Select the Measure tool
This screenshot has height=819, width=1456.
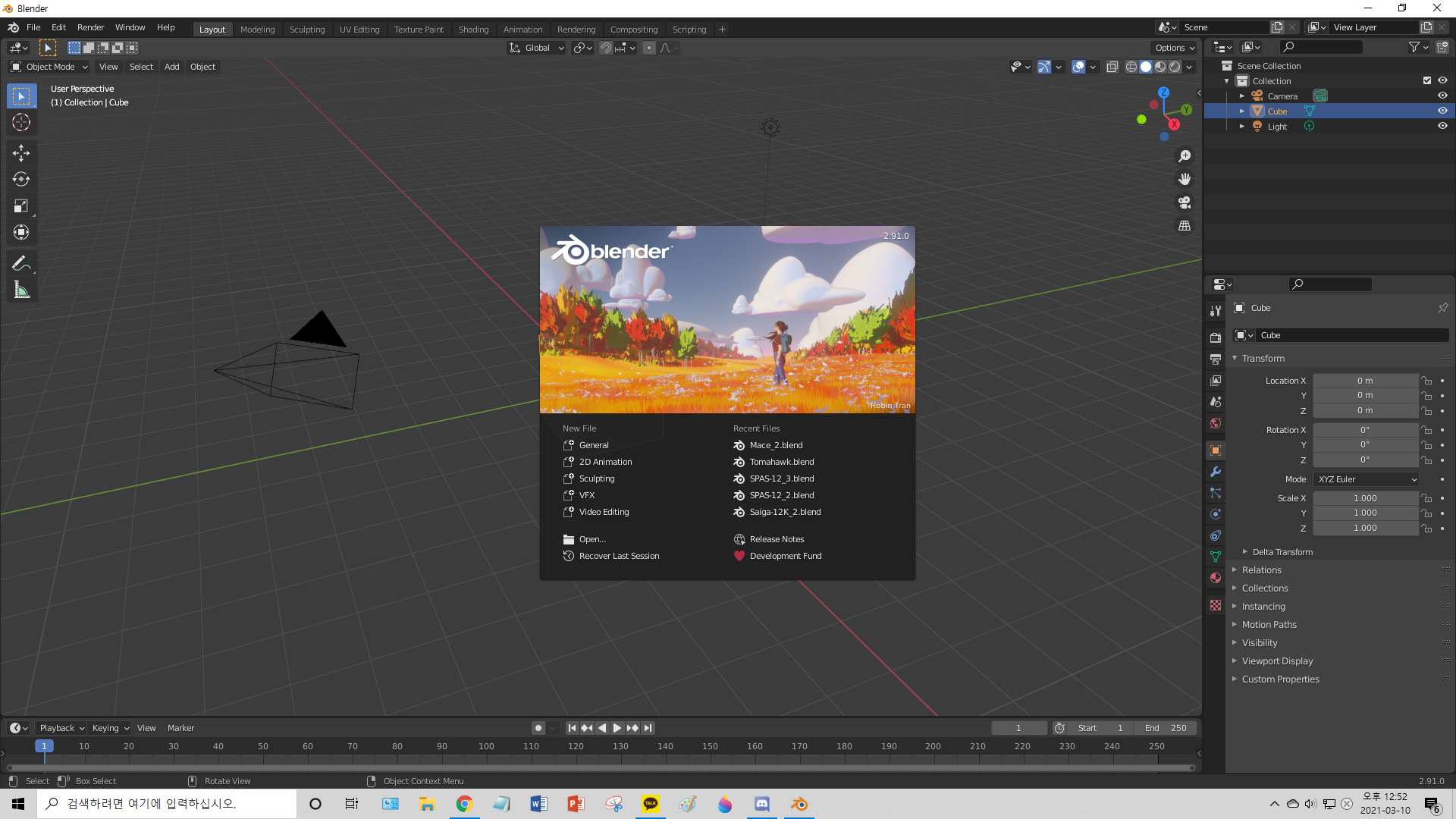coord(21,290)
